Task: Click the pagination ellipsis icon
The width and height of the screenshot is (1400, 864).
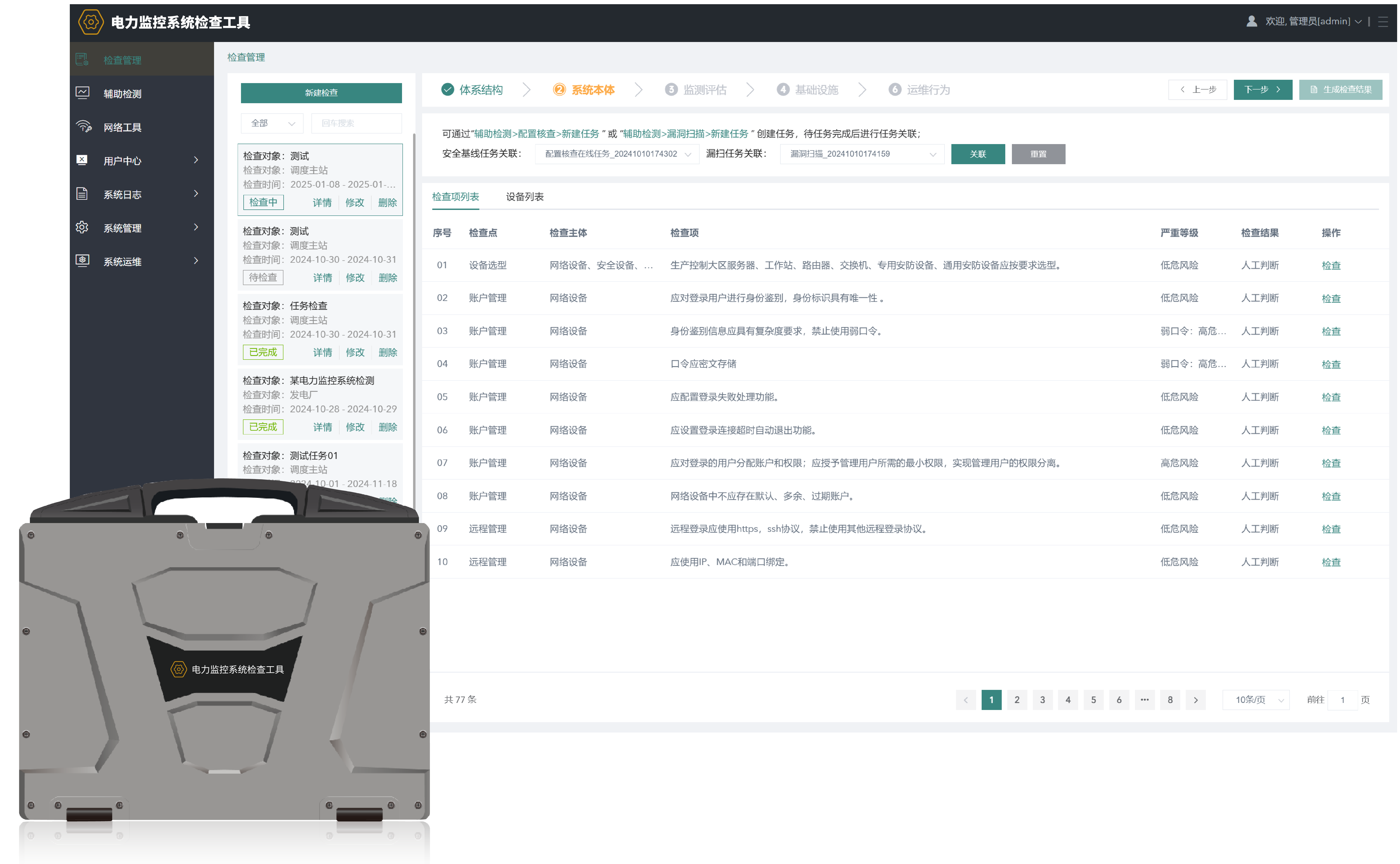Action: (1145, 700)
